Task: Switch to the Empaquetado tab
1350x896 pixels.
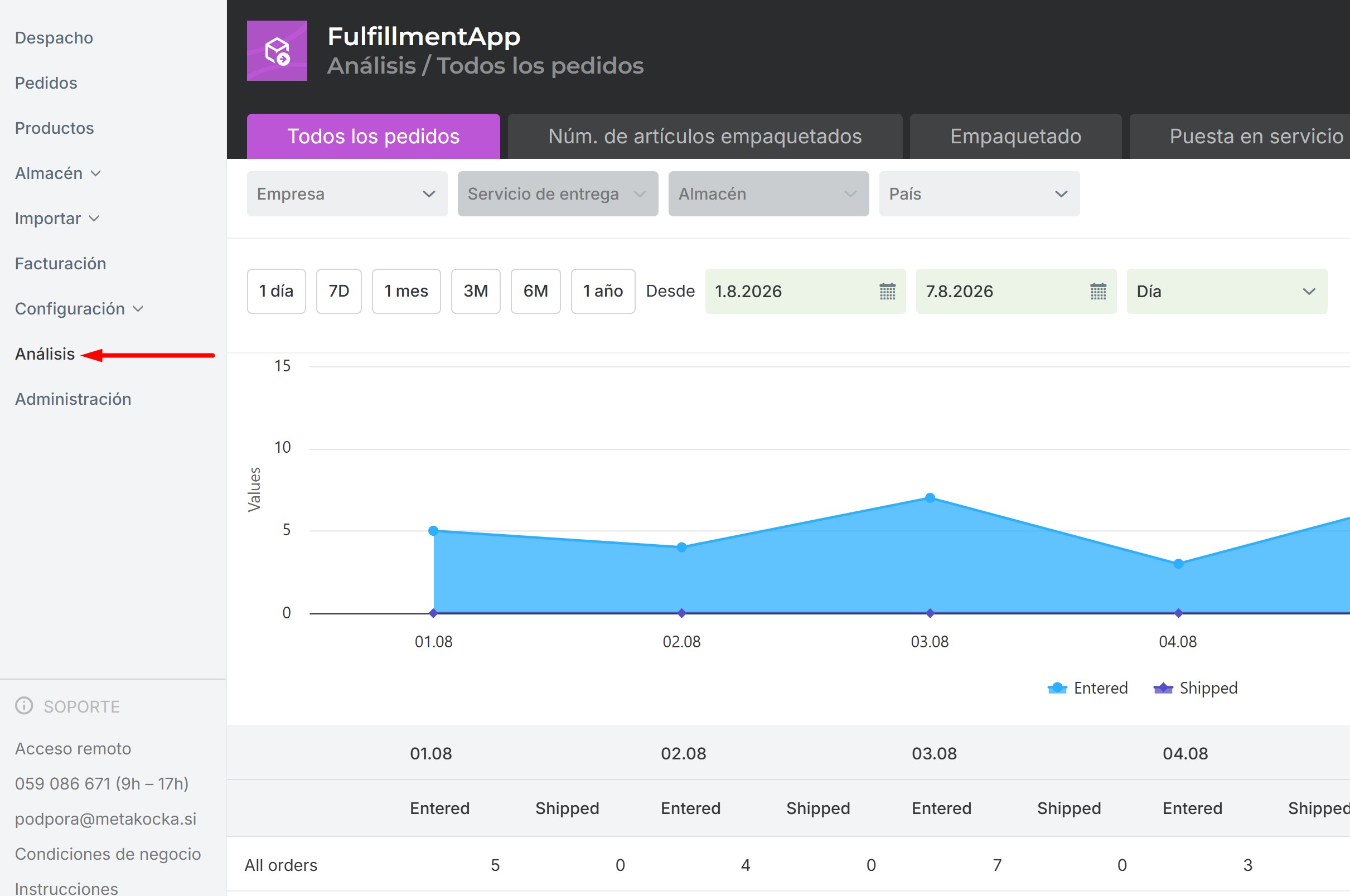Action: 1015,137
